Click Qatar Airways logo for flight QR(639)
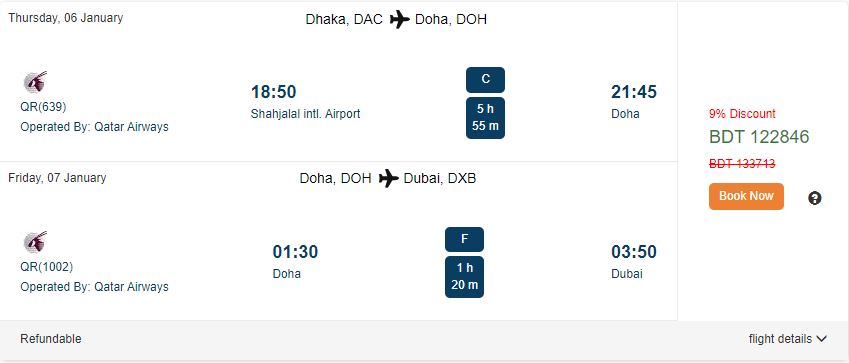The height and width of the screenshot is (363, 849). pyautogui.click(x=35, y=82)
